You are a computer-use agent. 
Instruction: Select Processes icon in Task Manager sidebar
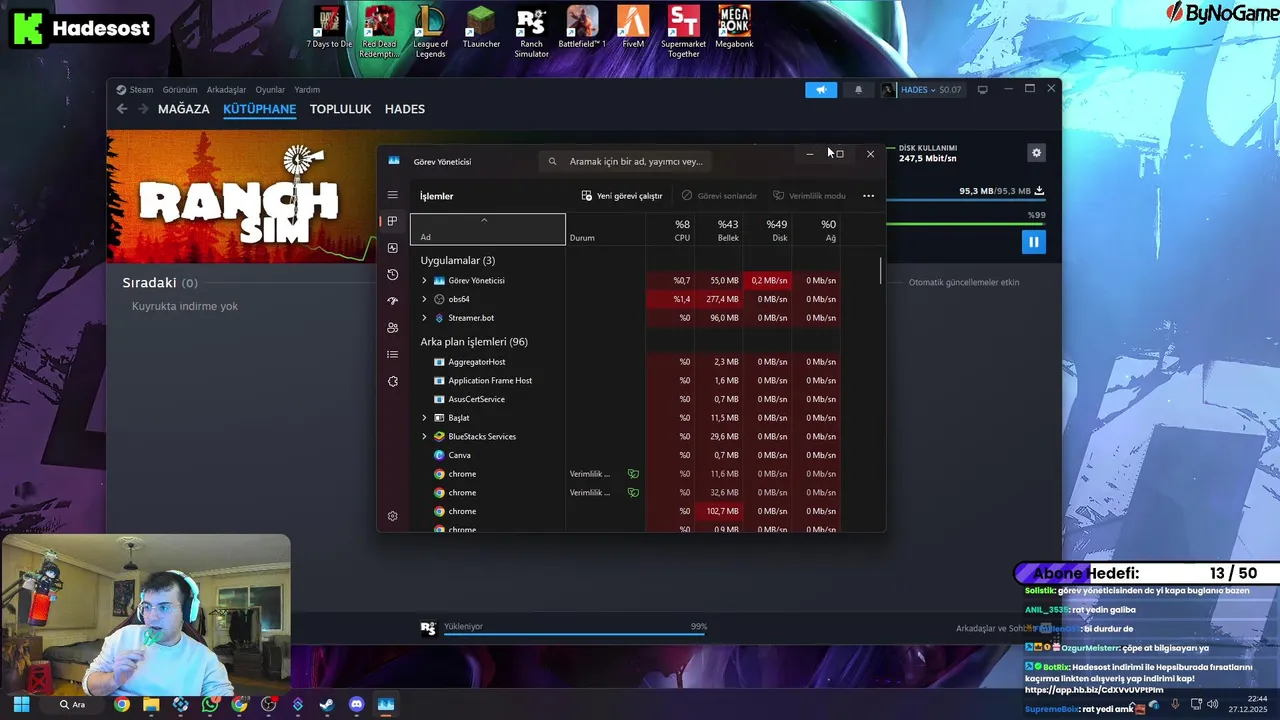point(393,221)
